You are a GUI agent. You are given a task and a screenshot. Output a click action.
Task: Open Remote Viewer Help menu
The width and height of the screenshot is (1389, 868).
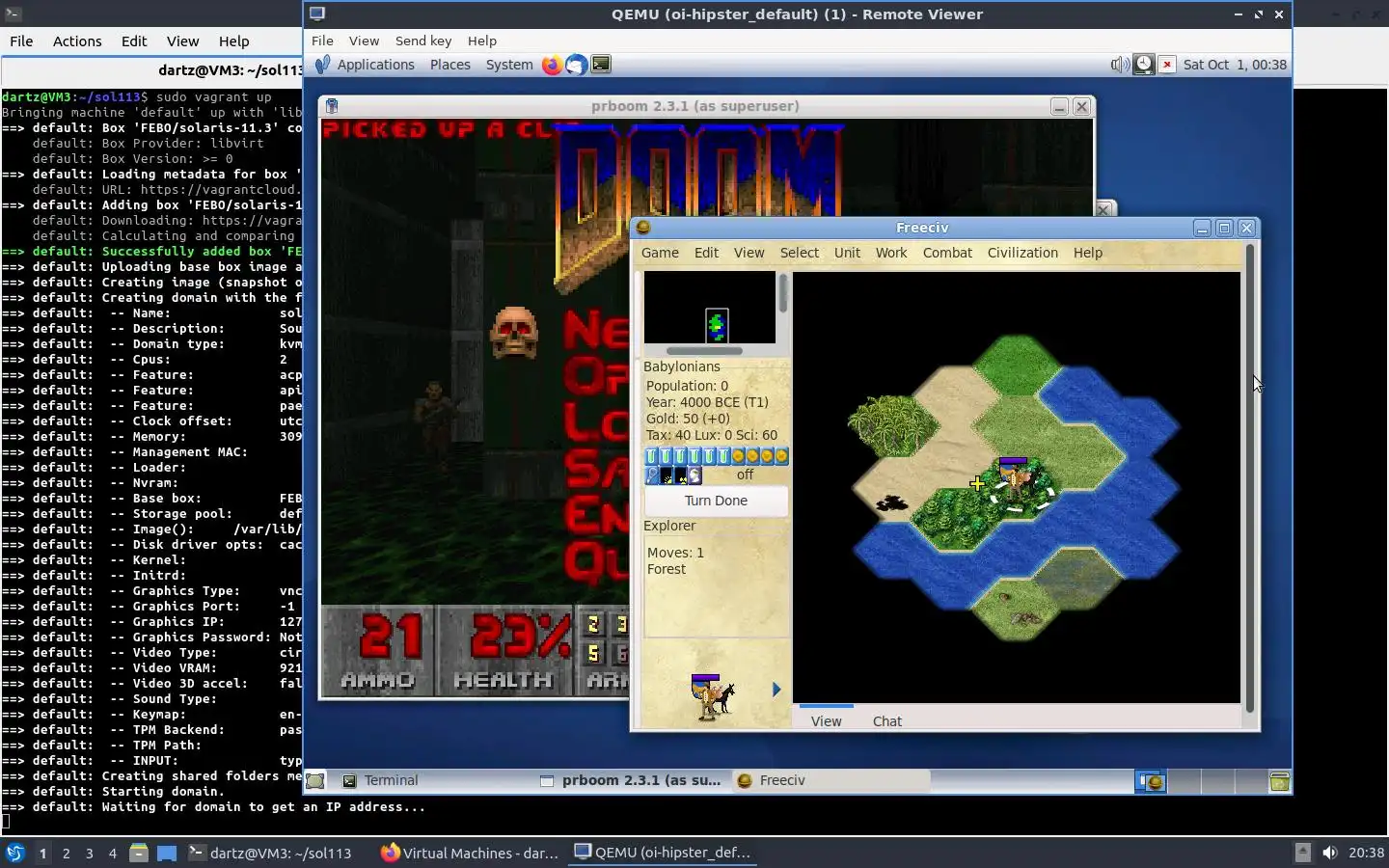click(482, 41)
